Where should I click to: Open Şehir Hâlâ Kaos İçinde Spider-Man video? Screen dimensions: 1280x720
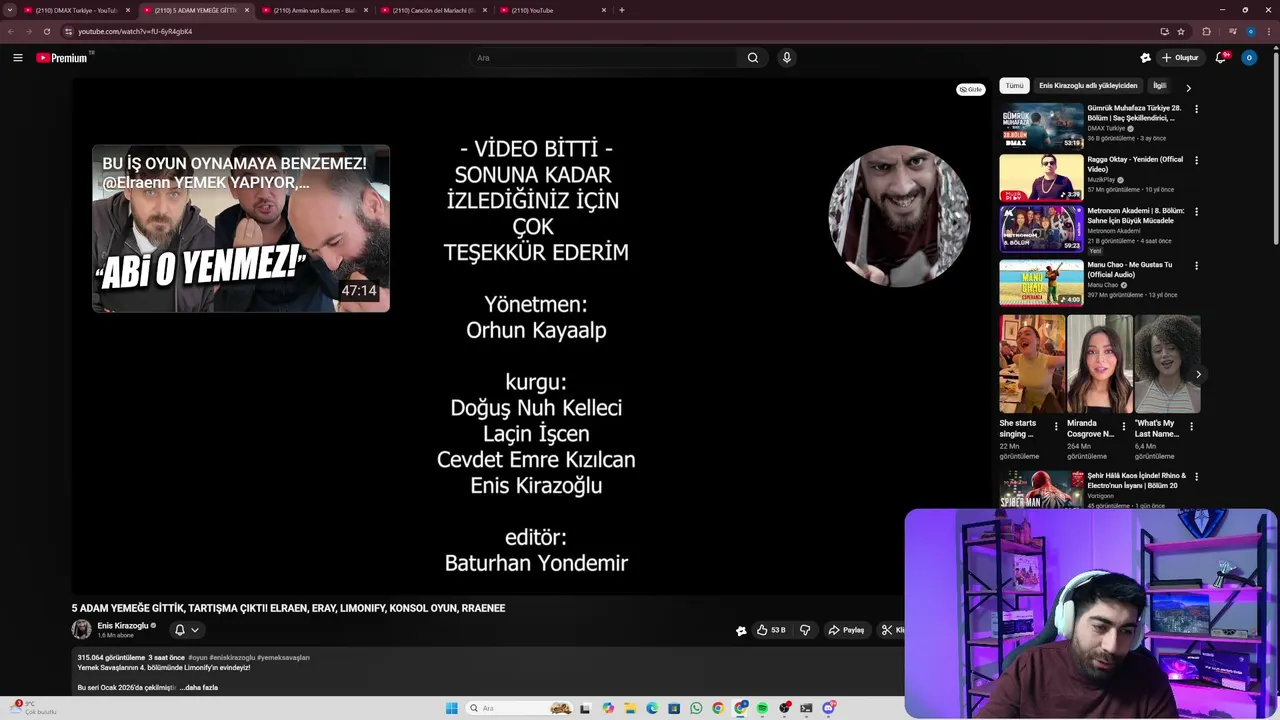[x=1041, y=490]
